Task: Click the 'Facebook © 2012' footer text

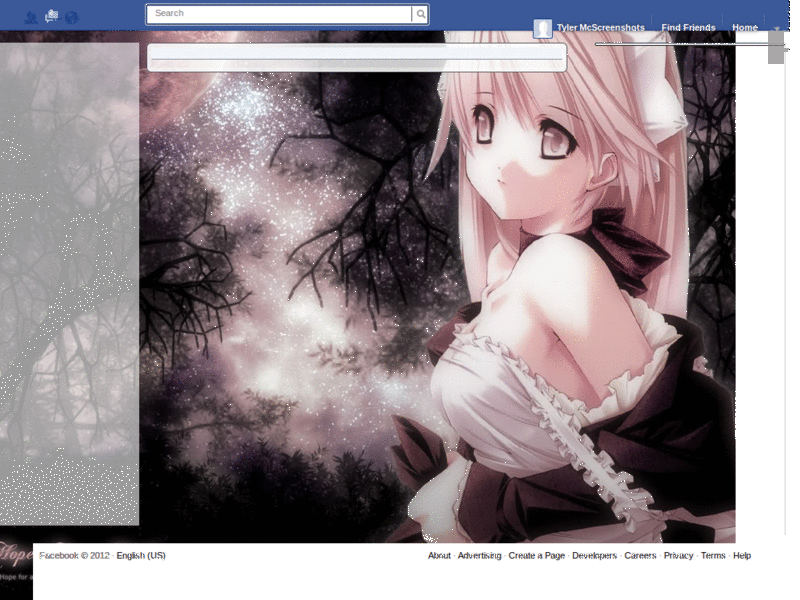Action: click(74, 556)
